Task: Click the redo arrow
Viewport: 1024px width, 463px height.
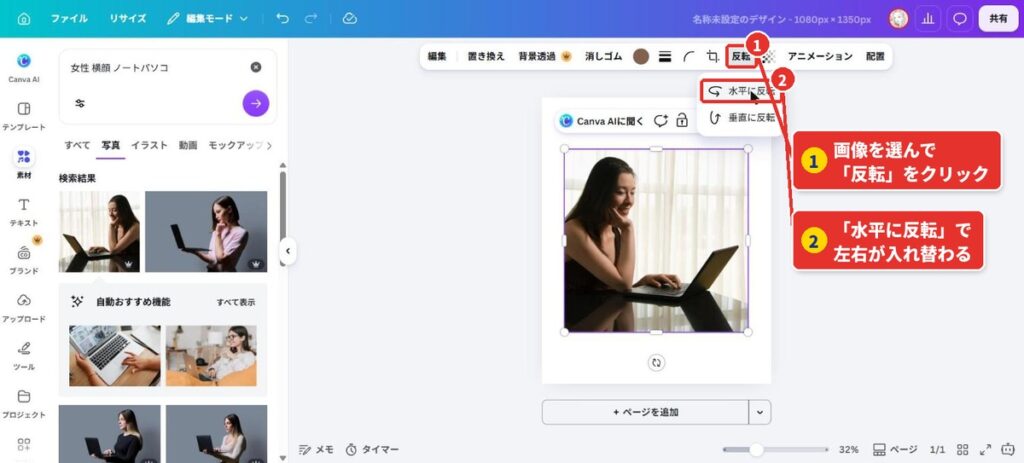Action: [x=311, y=19]
